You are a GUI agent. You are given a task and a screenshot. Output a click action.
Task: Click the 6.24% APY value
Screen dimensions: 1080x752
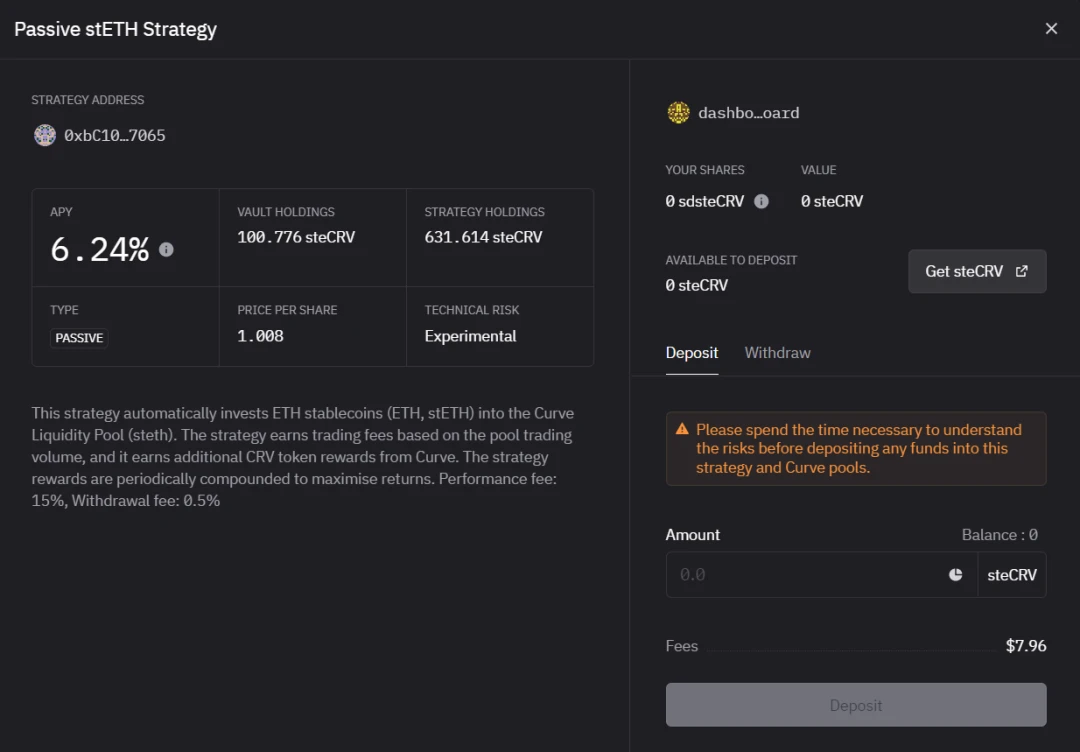(100, 249)
